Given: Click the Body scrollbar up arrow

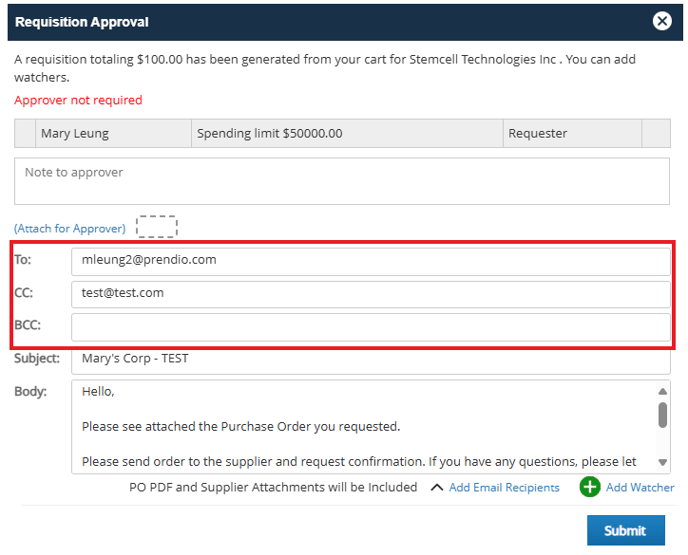Looking at the screenshot, I should coord(663,391).
